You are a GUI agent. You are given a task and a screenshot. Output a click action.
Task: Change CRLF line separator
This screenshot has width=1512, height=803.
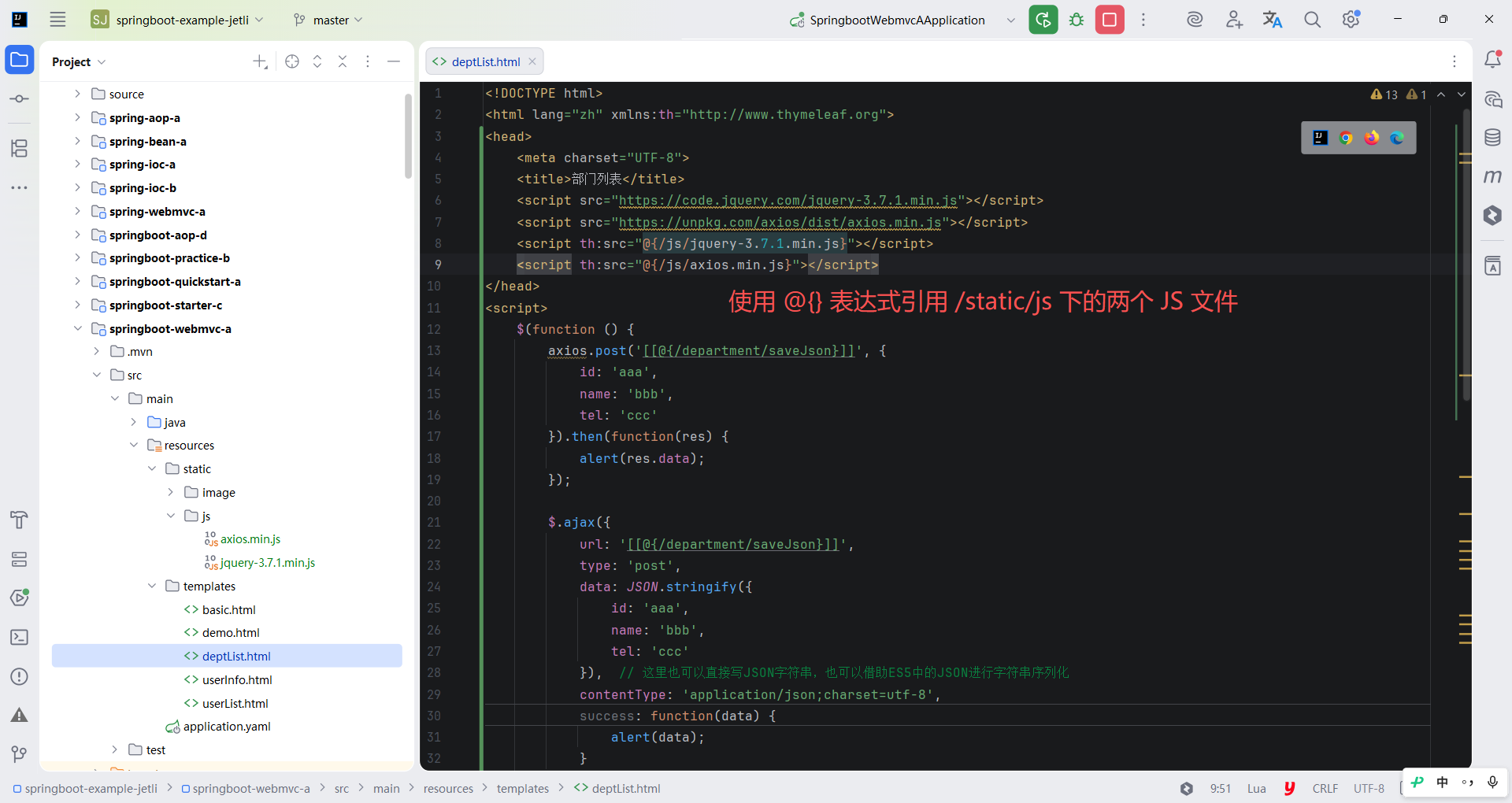point(1325,789)
